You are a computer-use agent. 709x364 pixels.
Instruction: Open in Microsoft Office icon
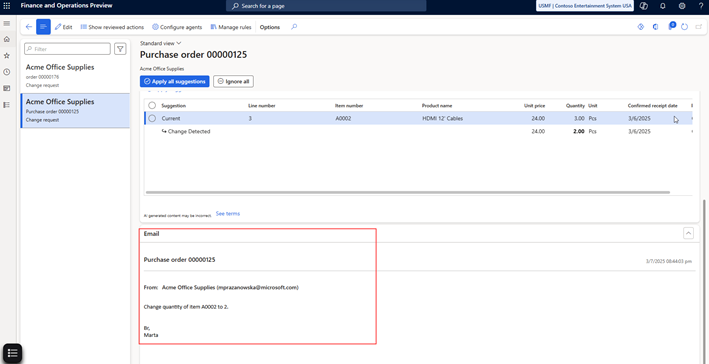pyautogui.click(x=655, y=27)
